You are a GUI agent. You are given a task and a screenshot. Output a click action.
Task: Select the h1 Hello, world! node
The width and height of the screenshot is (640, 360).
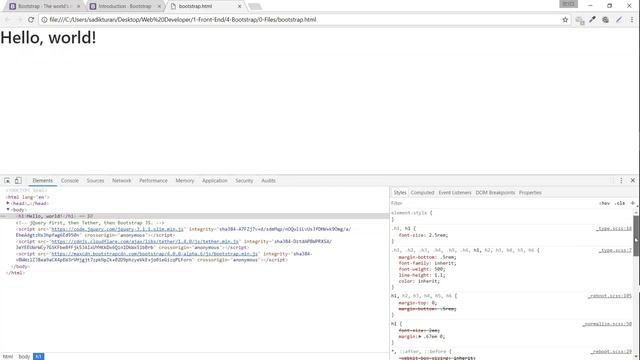click(194, 216)
